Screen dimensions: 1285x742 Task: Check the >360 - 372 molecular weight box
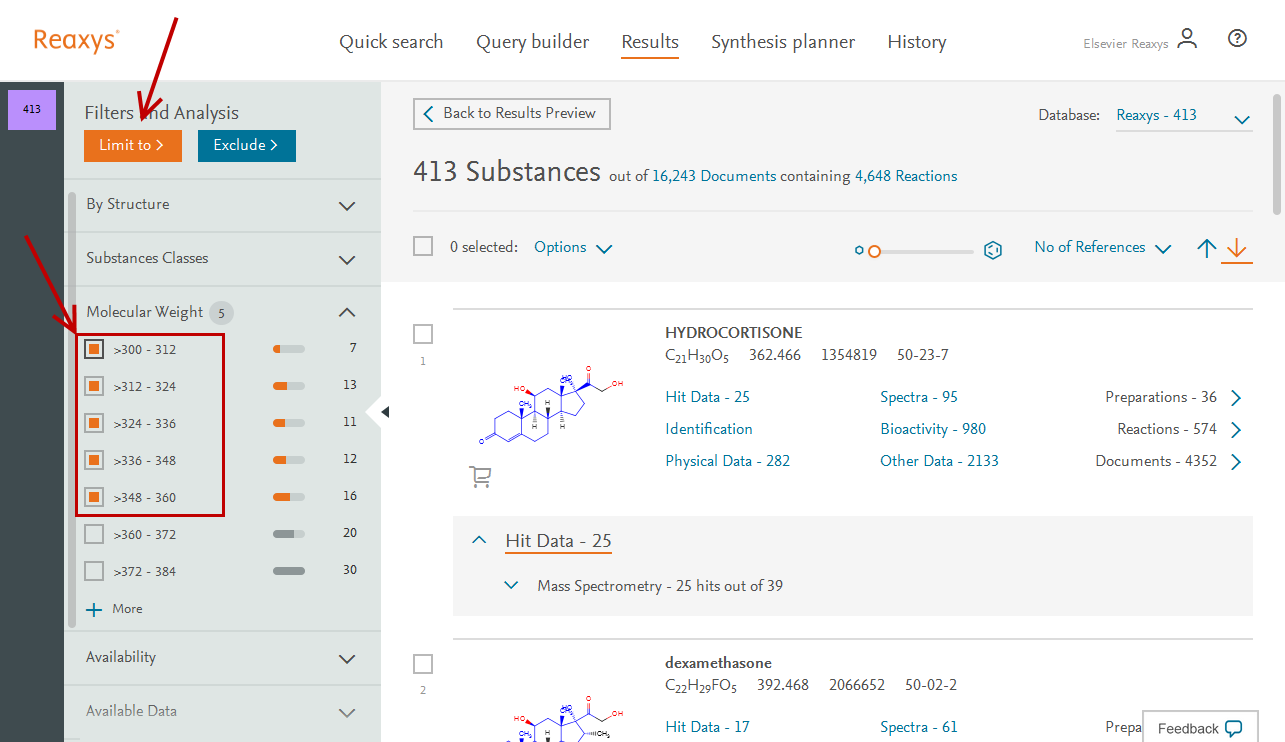(x=94, y=535)
